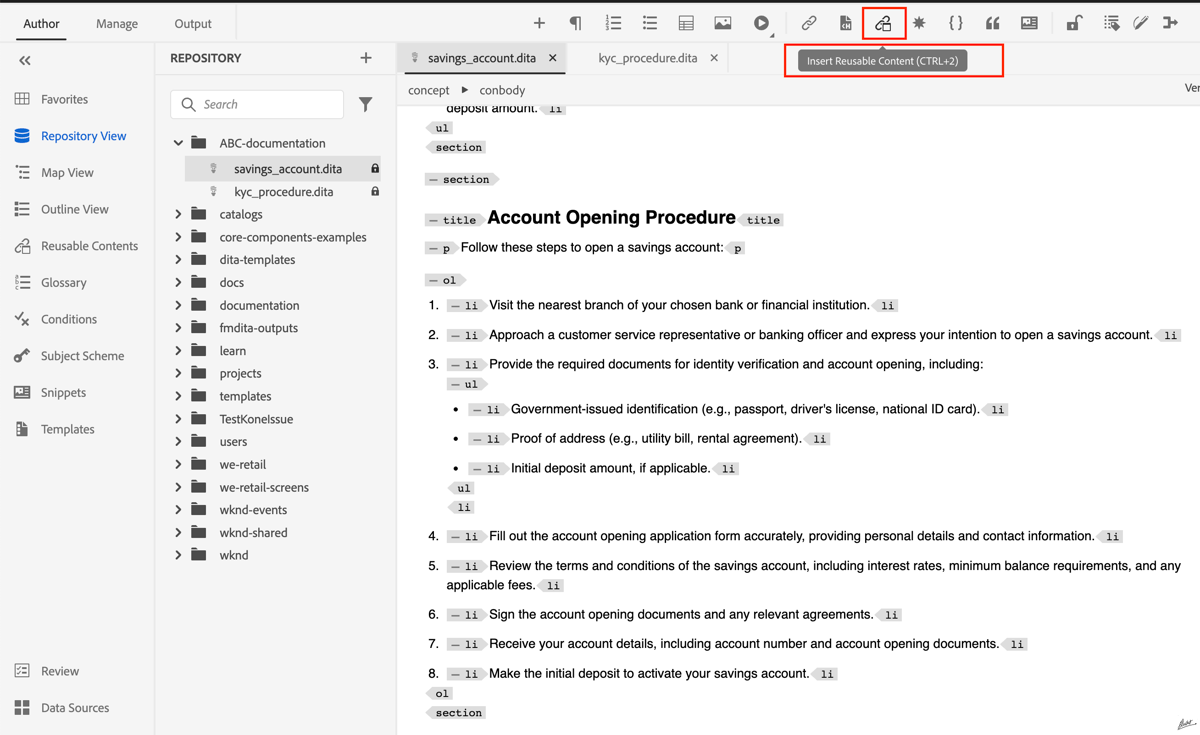Insert an image into the document
Image resolution: width=1200 pixels, height=735 pixels.
(x=724, y=22)
